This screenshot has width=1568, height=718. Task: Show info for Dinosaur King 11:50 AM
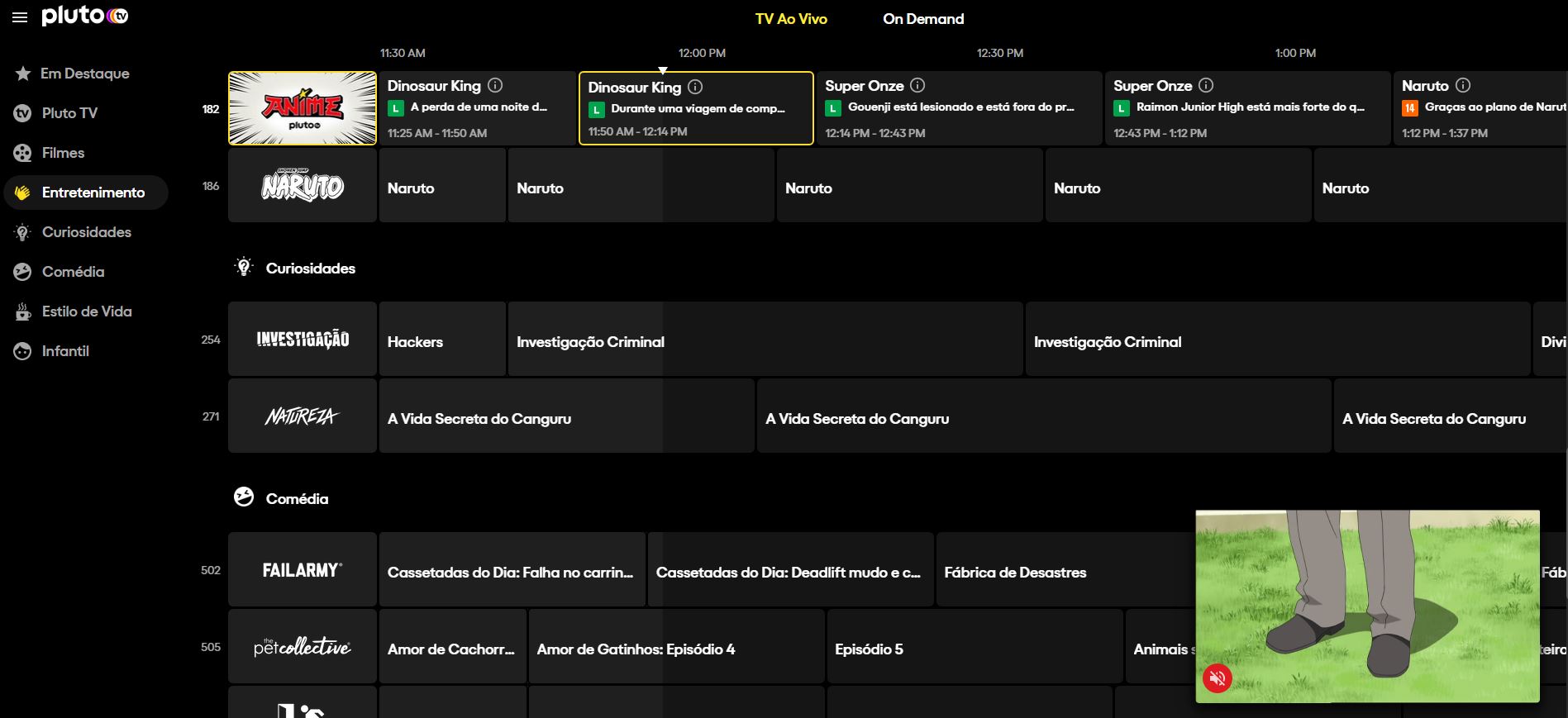[x=695, y=87]
